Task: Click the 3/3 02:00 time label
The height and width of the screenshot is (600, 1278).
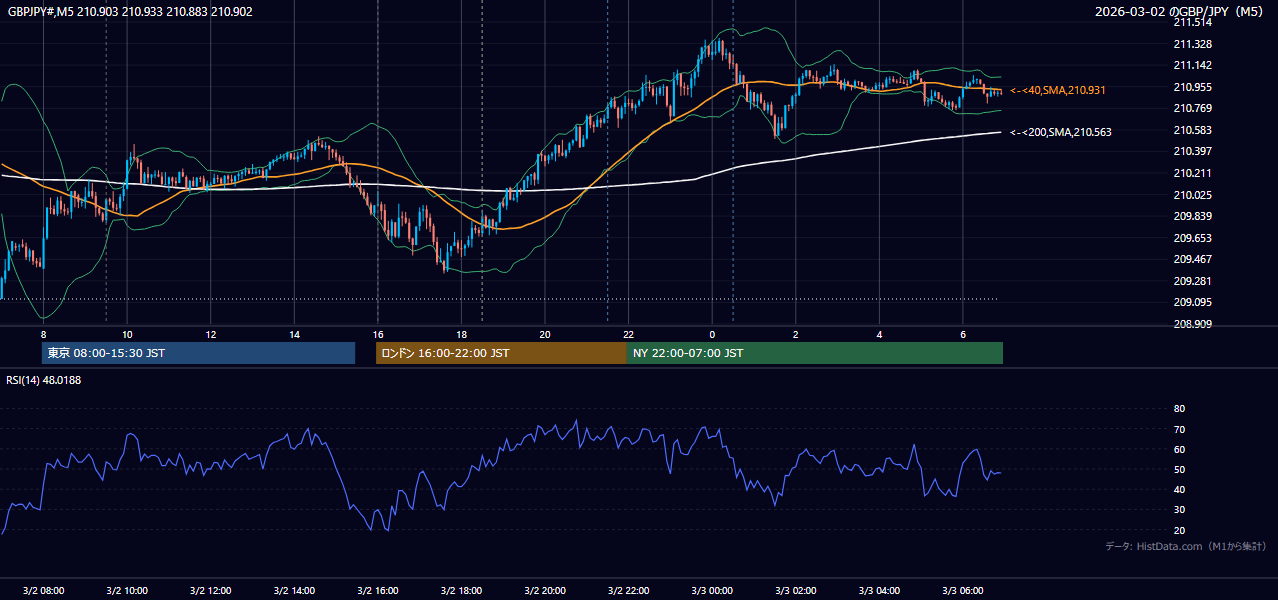Action: (x=796, y=591)
